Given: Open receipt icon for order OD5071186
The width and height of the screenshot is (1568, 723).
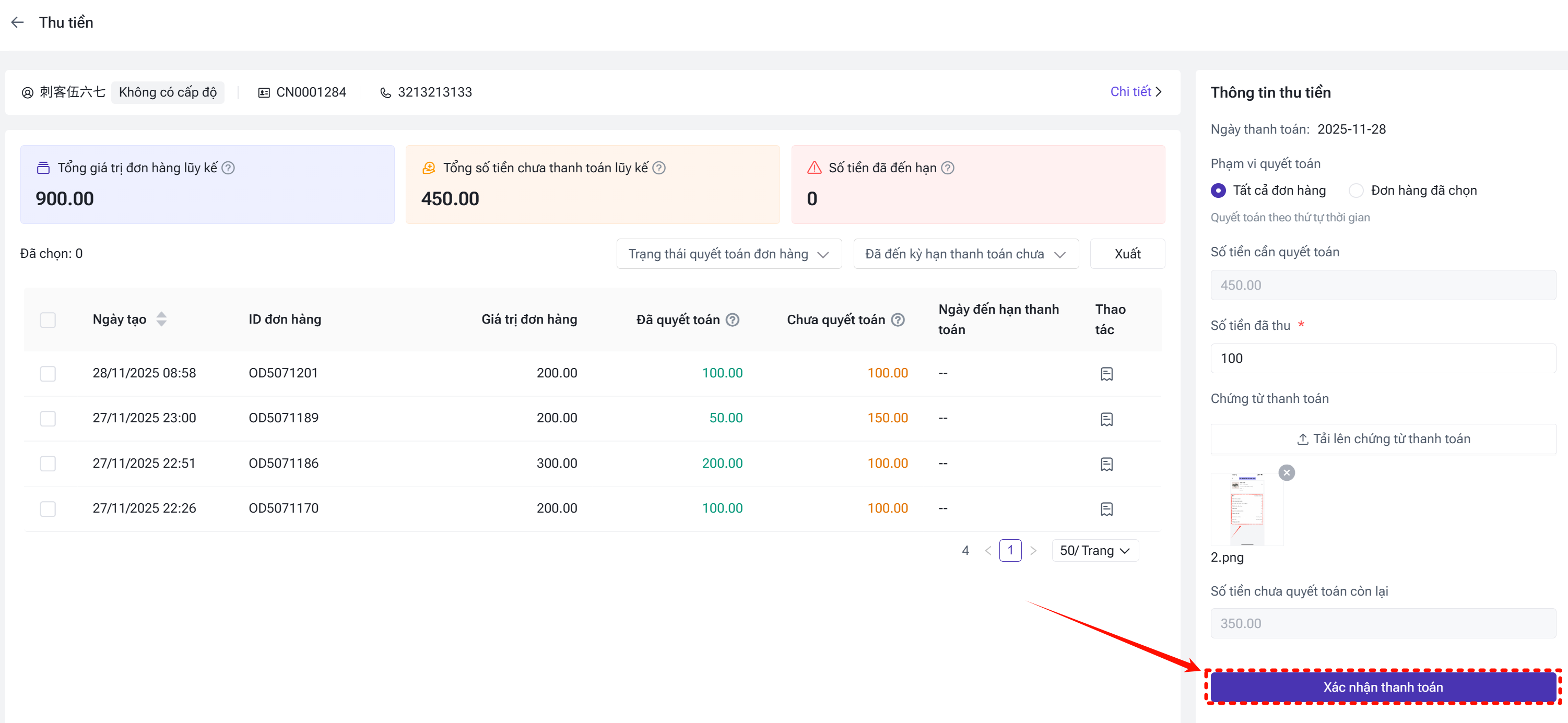Looking at the screenshot, I should [x=1106, y=464].
